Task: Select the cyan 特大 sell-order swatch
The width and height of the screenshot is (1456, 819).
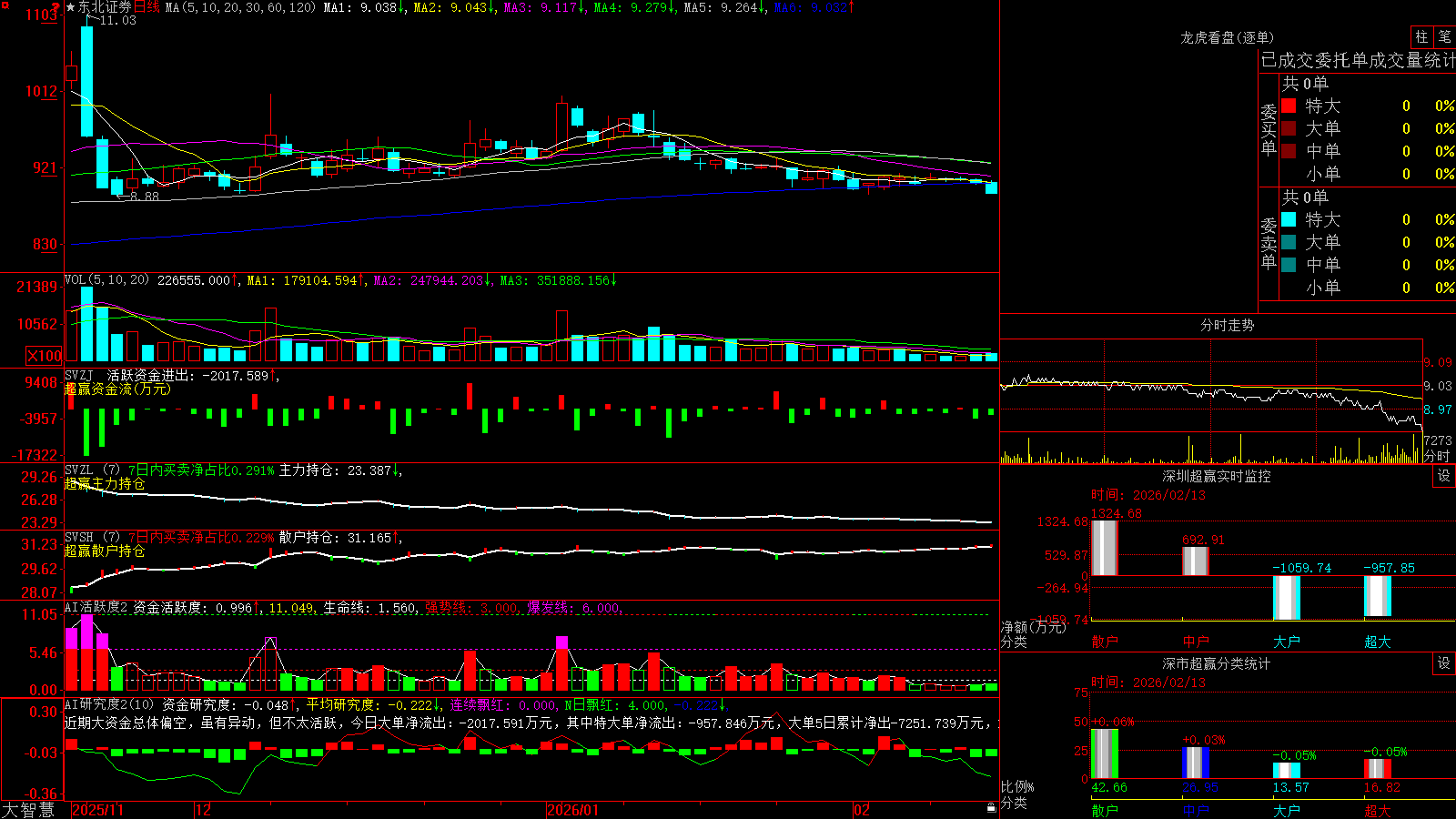Action: pyautogui.click(x=1289, y=219)
